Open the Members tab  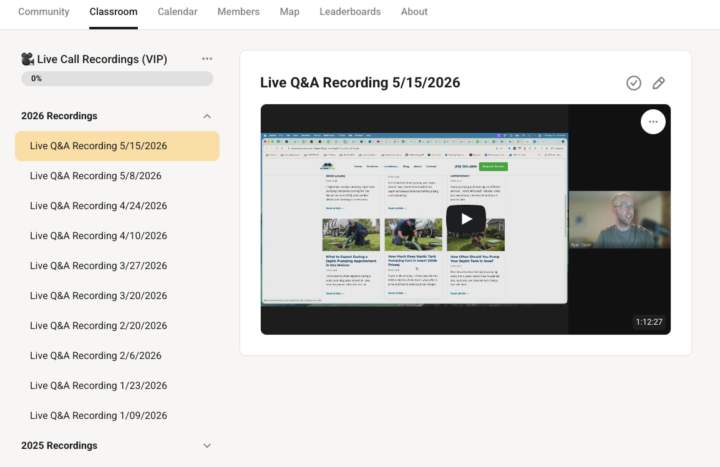pyautogui.click(x=238, y=11)
